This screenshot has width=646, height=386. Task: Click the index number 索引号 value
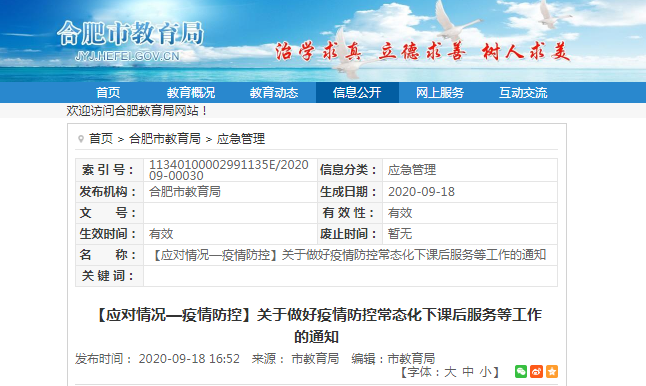pos(229,170)
